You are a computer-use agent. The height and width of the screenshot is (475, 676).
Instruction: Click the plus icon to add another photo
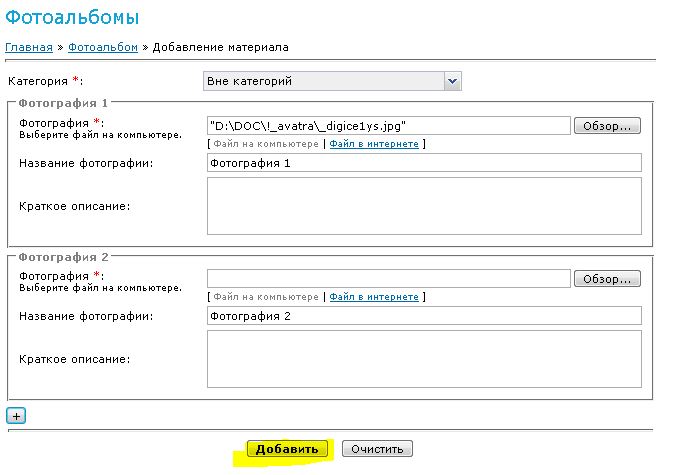coord(16,416)
